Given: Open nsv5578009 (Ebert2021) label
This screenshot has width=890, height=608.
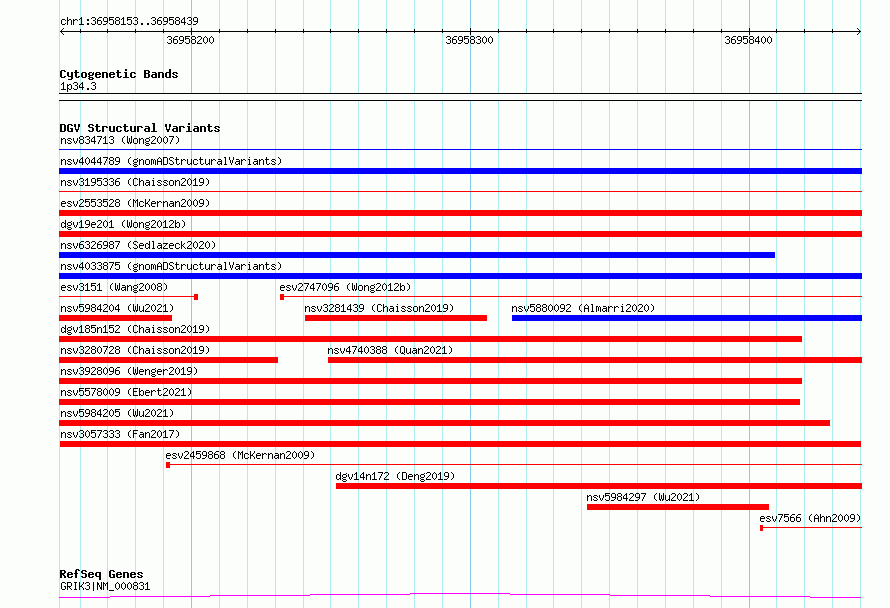Looking at the screenshot, I should 126,392.
